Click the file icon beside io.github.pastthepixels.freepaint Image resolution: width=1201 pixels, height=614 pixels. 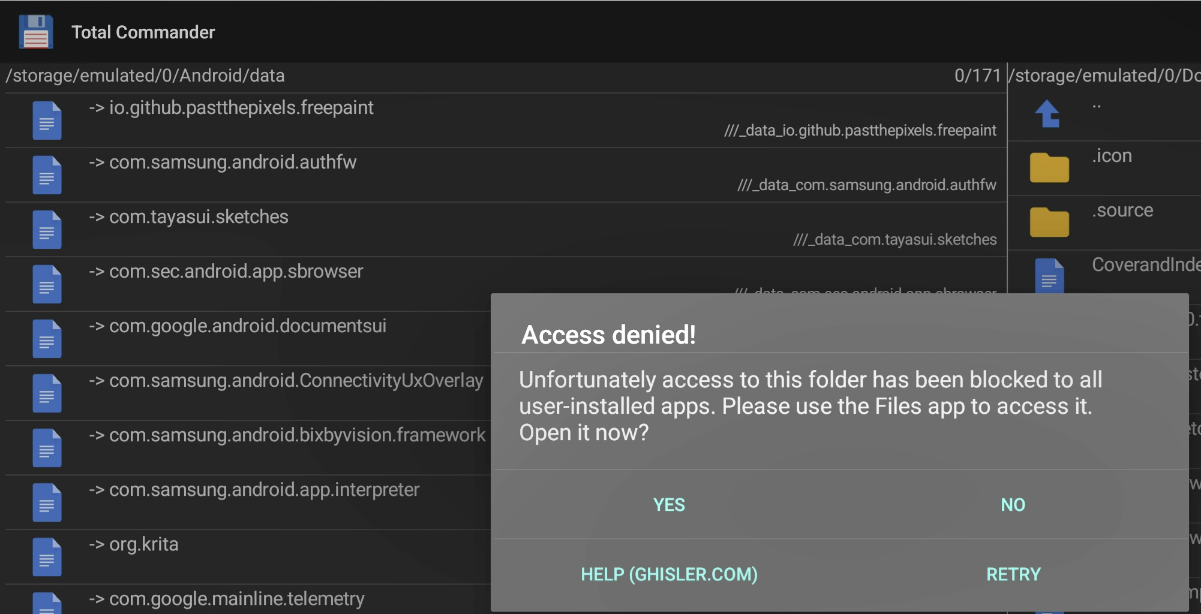(x=47, y=121)
